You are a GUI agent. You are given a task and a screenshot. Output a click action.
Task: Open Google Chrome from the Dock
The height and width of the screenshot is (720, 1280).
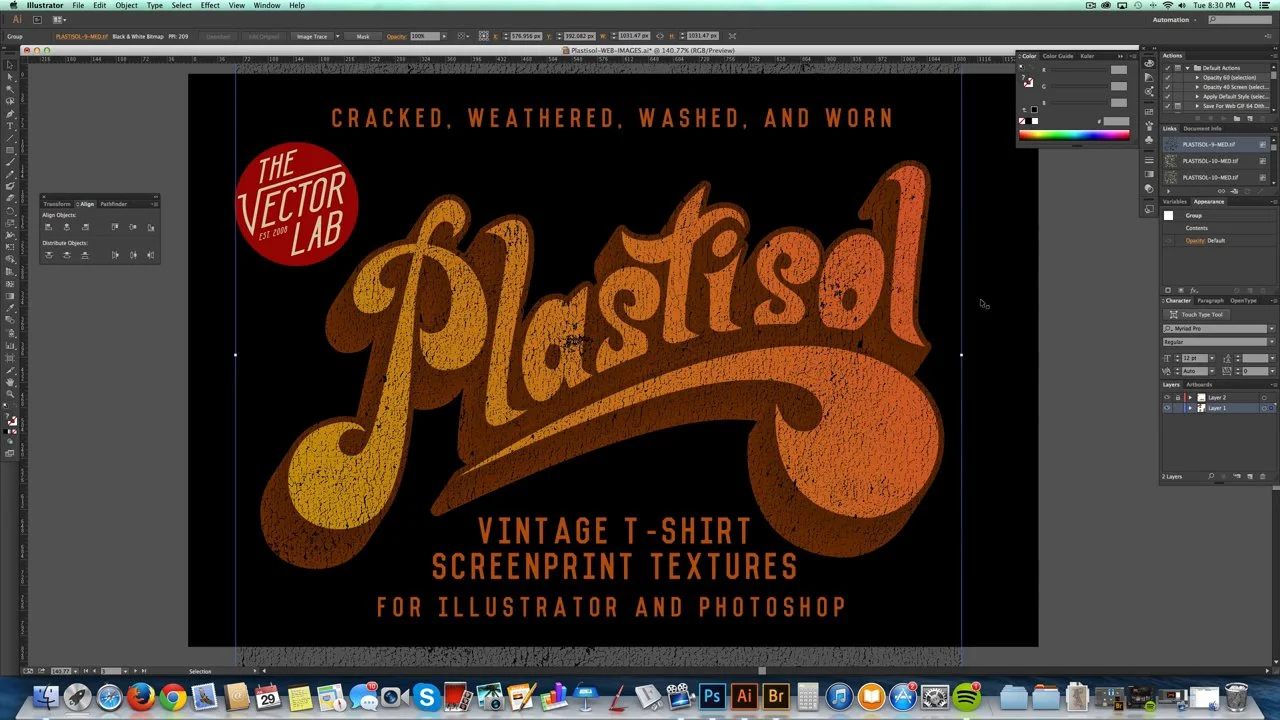pos(173,697)
